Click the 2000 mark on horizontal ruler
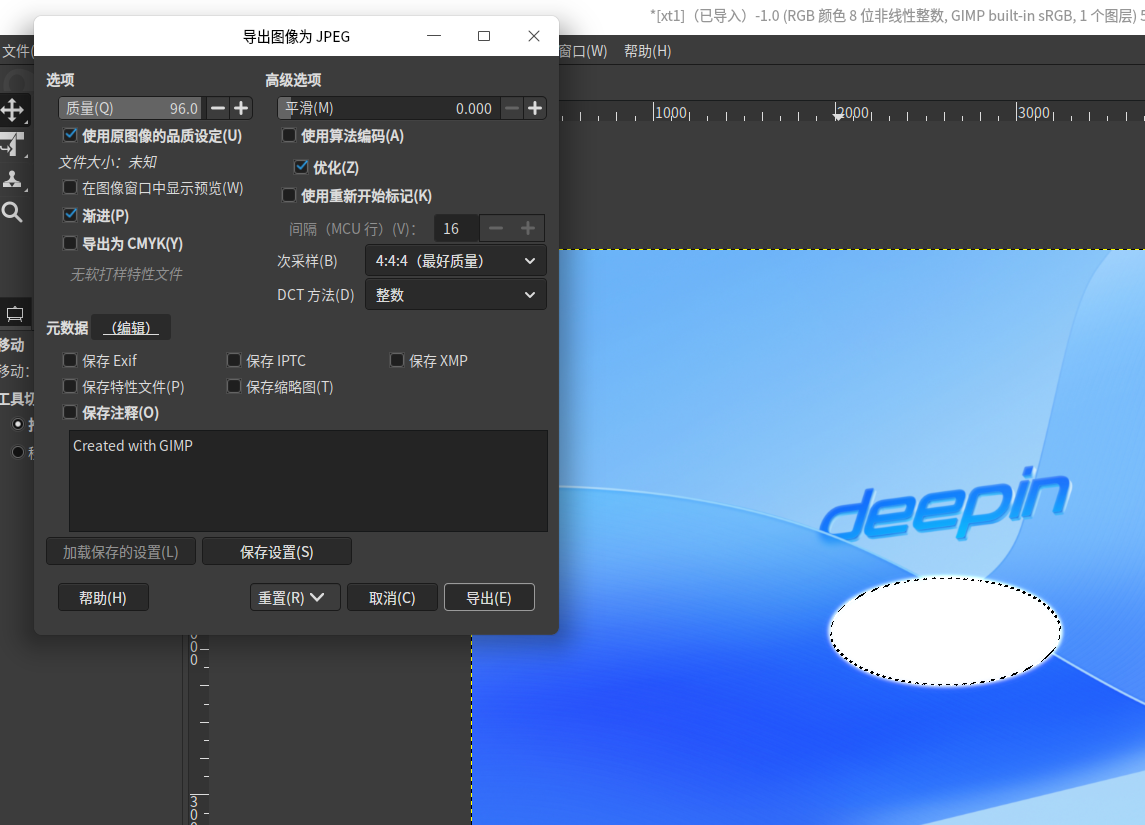1145x825 pixels. click(853, 112)
